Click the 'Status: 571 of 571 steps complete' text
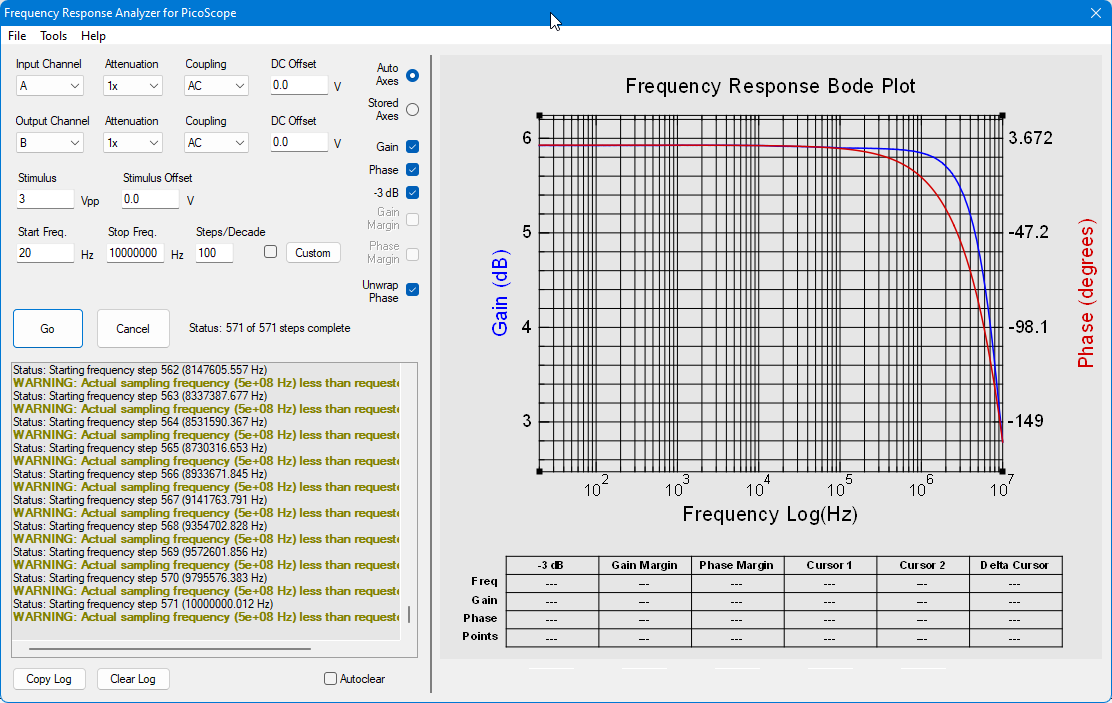Viewport: 1112px width, 703px height. pyautogui.click(x=269, y=328)
